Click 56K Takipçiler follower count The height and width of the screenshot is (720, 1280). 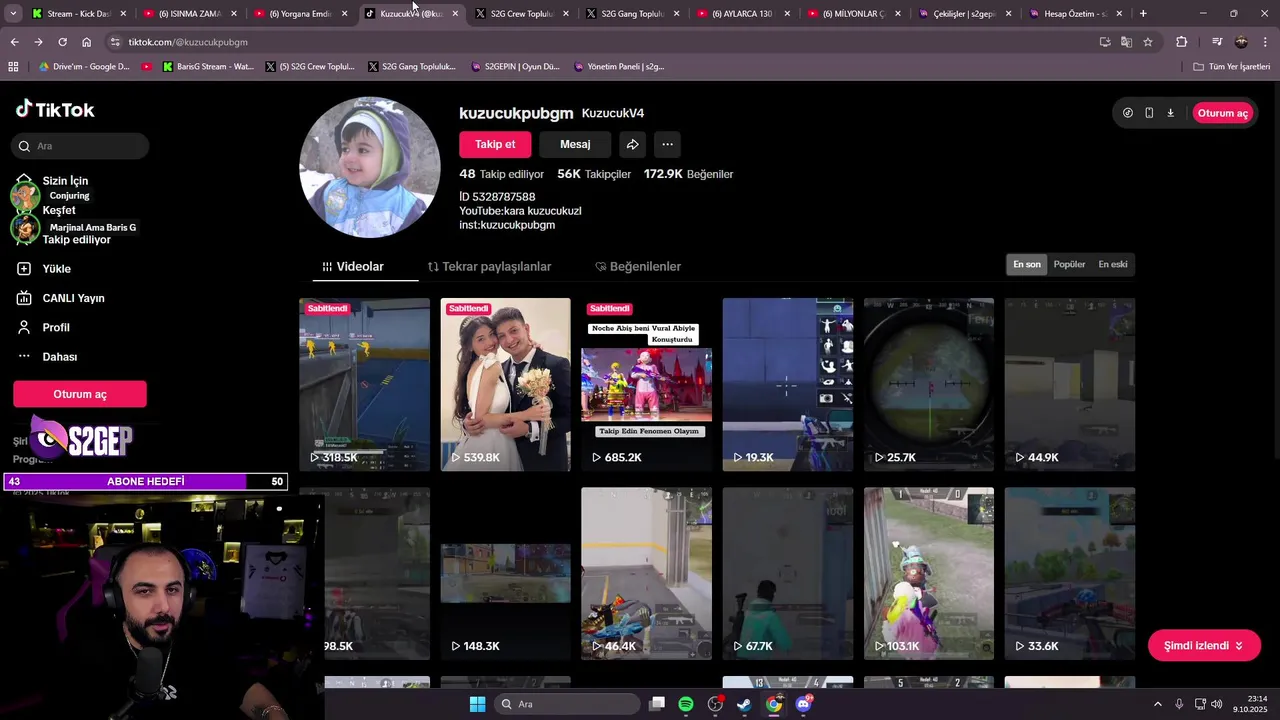[x=594, y=174]
